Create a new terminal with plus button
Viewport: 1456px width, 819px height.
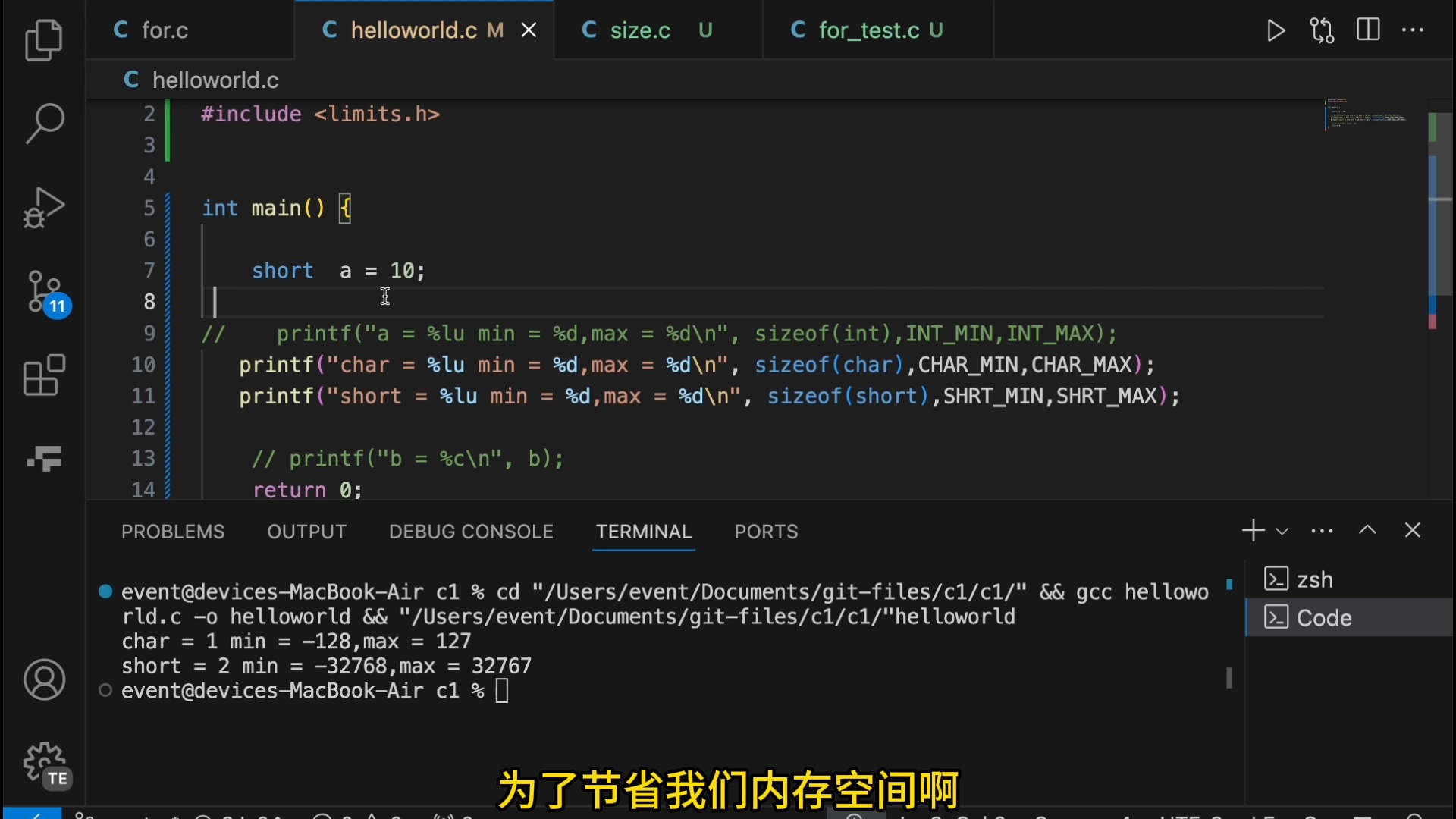(x=1253, y=530)
